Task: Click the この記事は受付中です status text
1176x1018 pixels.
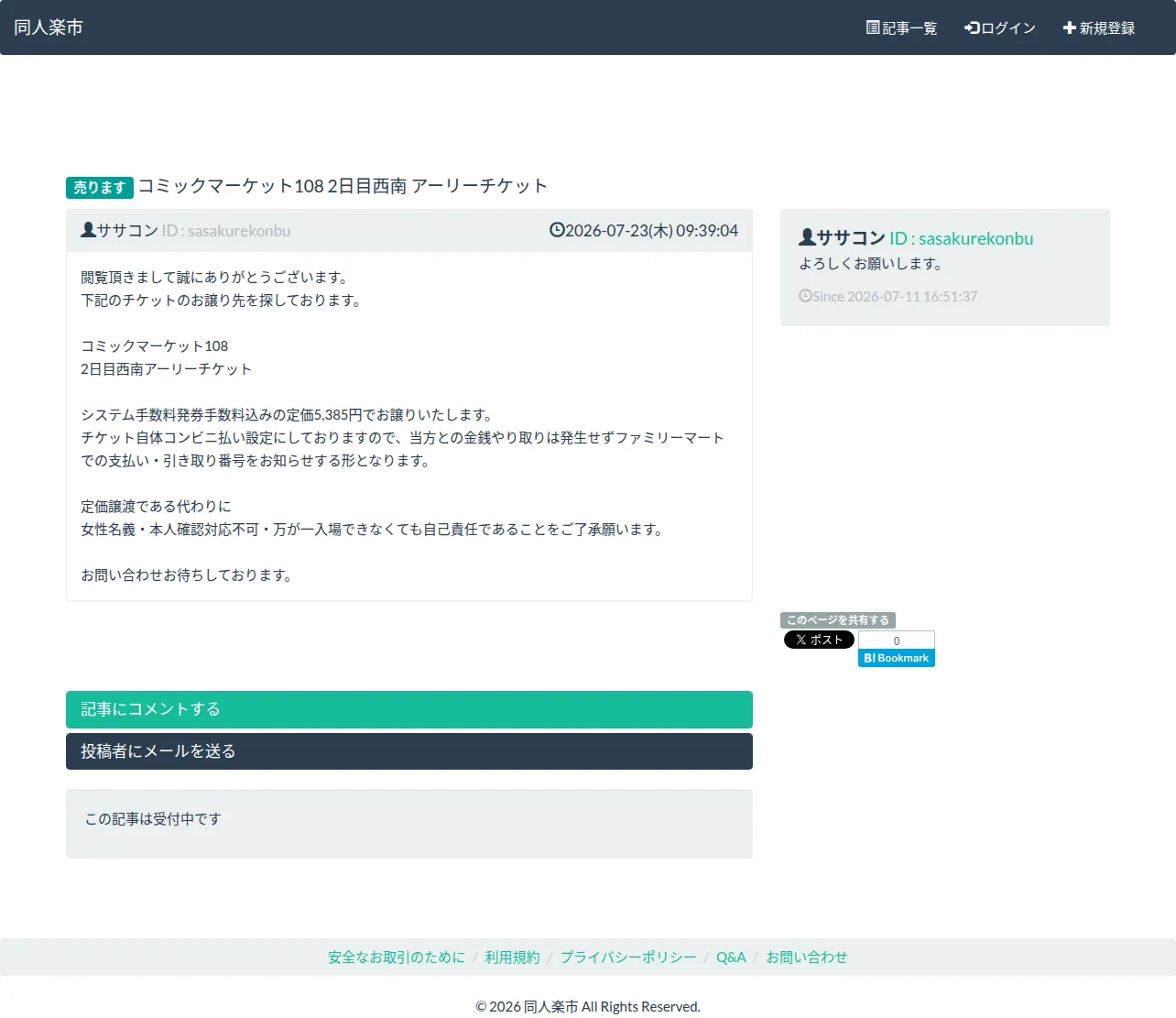Action: 153,819
